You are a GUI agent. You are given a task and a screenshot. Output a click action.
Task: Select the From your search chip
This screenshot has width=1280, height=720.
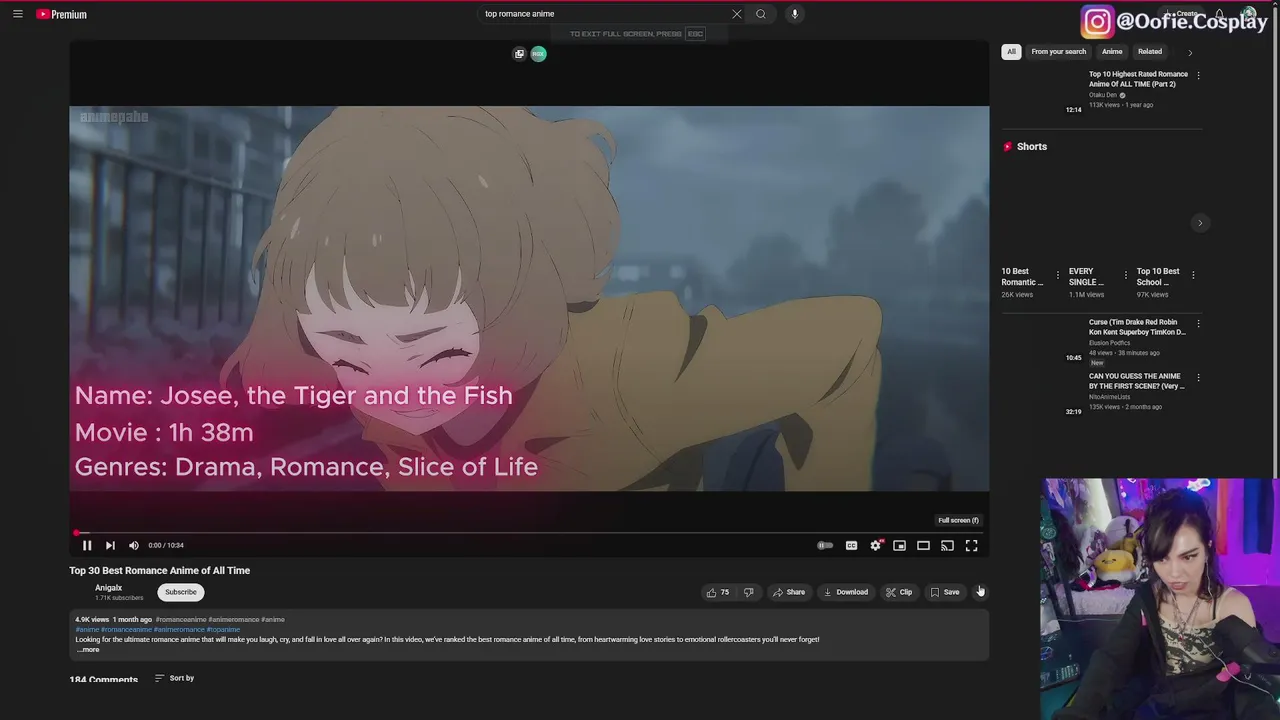click(x=1058, y=52)
